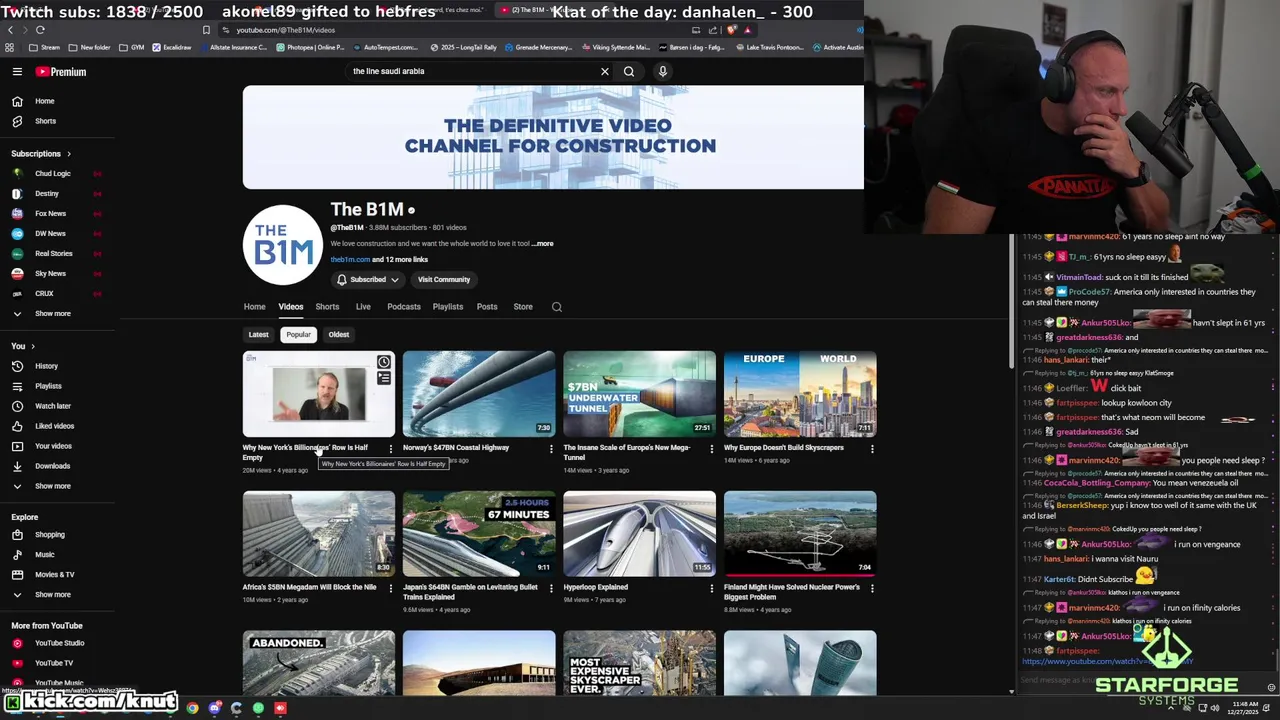This screenshot has width=1280, height=720.
Task: Open Discord from the taskbar
Action: (x=214, y=708)
